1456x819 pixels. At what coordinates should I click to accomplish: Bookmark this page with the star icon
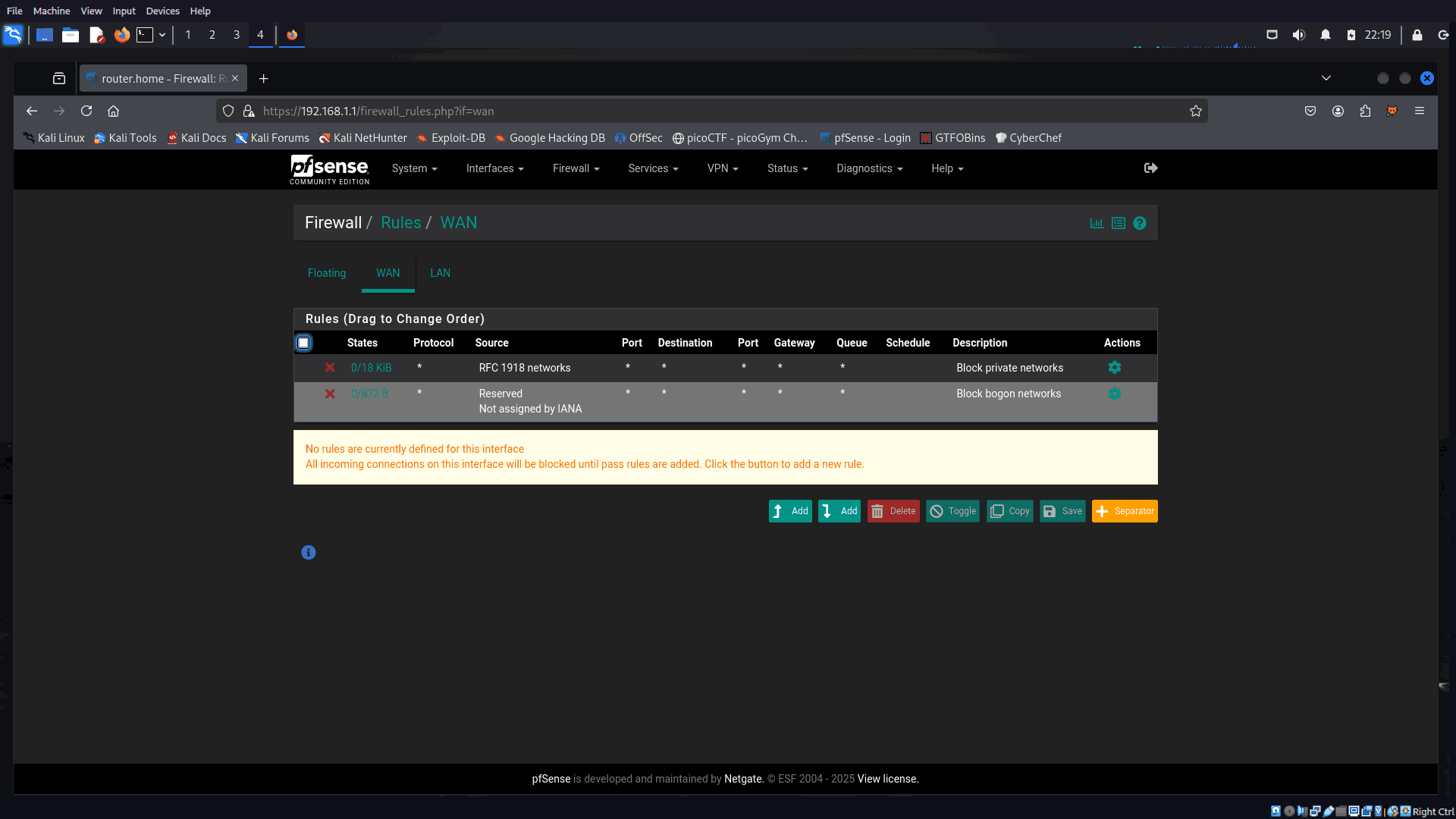point(1196,111)
